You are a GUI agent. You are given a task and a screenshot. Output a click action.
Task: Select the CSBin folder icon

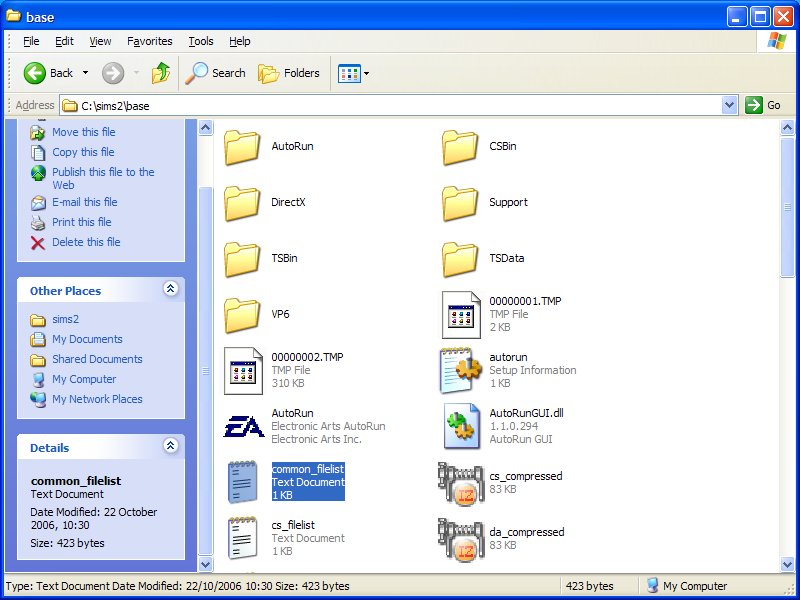[x=460, y=147]
